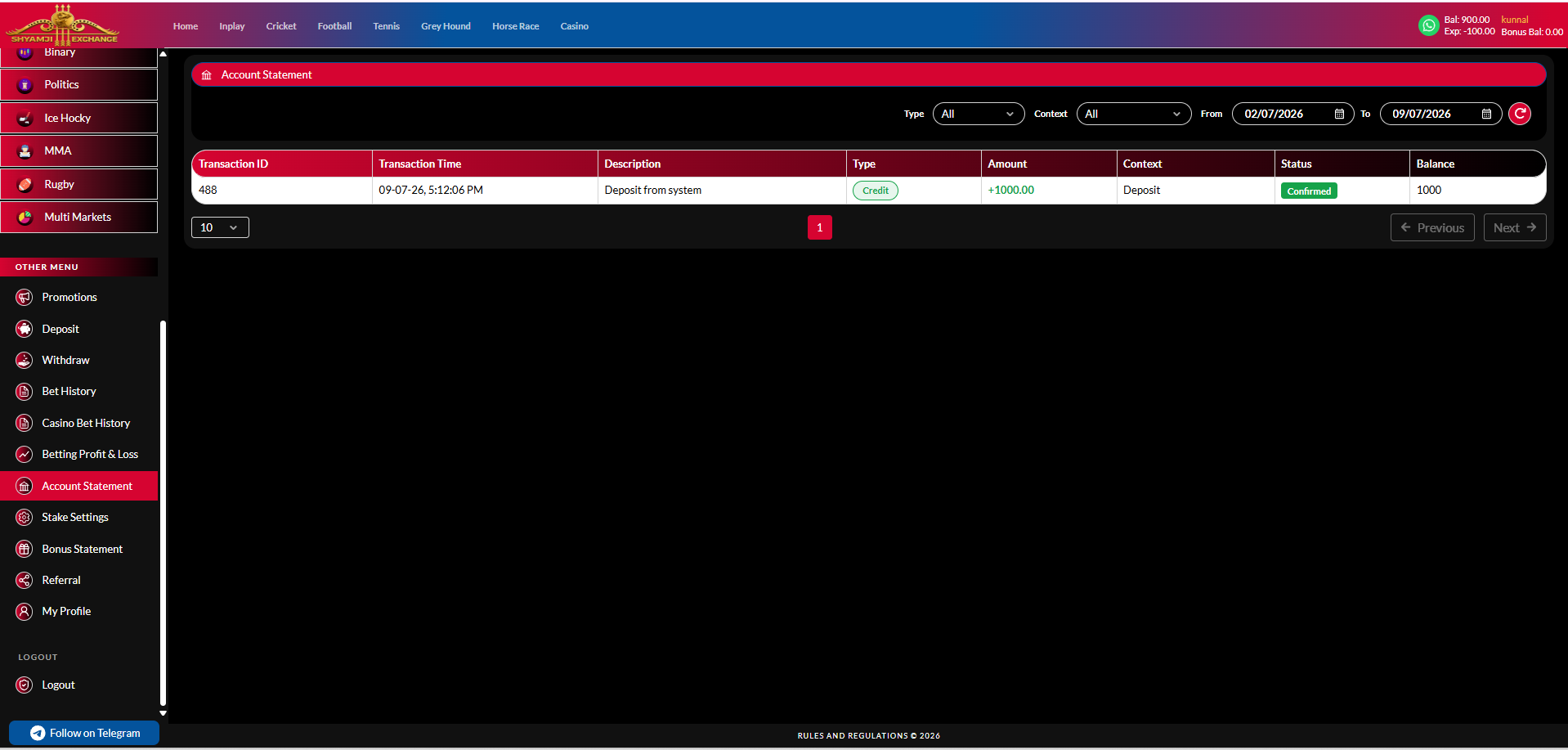Click the WhatsApp icon in header
The width and height of the screenshot is (1568, 750).
point(1428,25)
